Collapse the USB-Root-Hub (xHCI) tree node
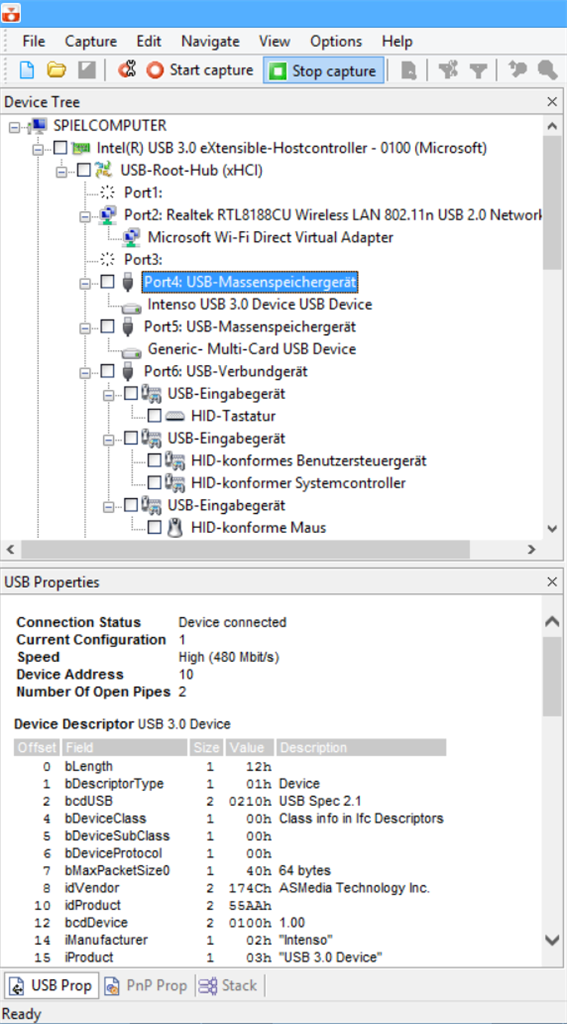 click(x=62, y=171)
